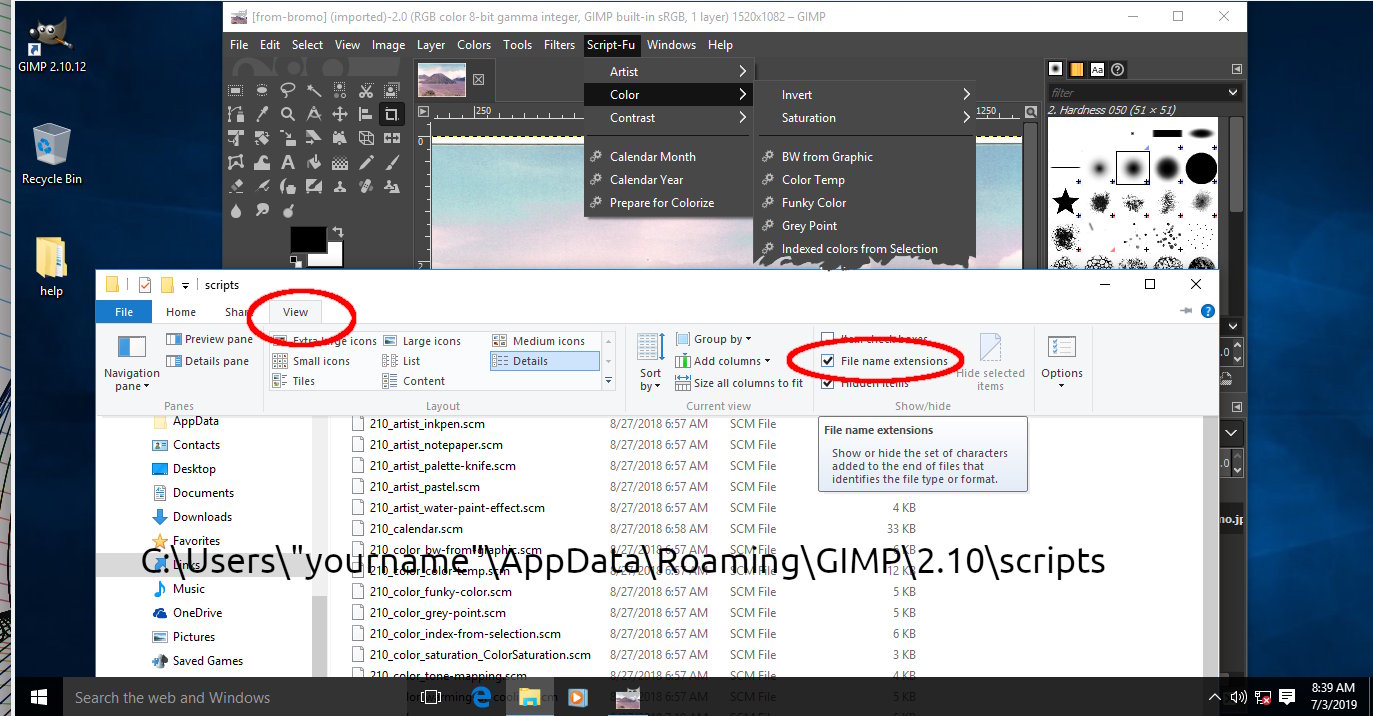The width and height of the screenshot is (1373, 716).
Task: Swap foreground and background colors arrow
Action: point(338,231)
